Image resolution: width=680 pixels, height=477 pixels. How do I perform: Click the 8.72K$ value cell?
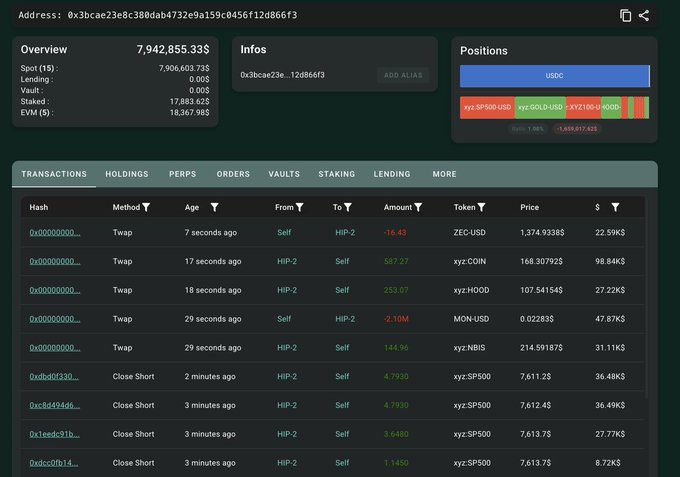click(608, 463)
